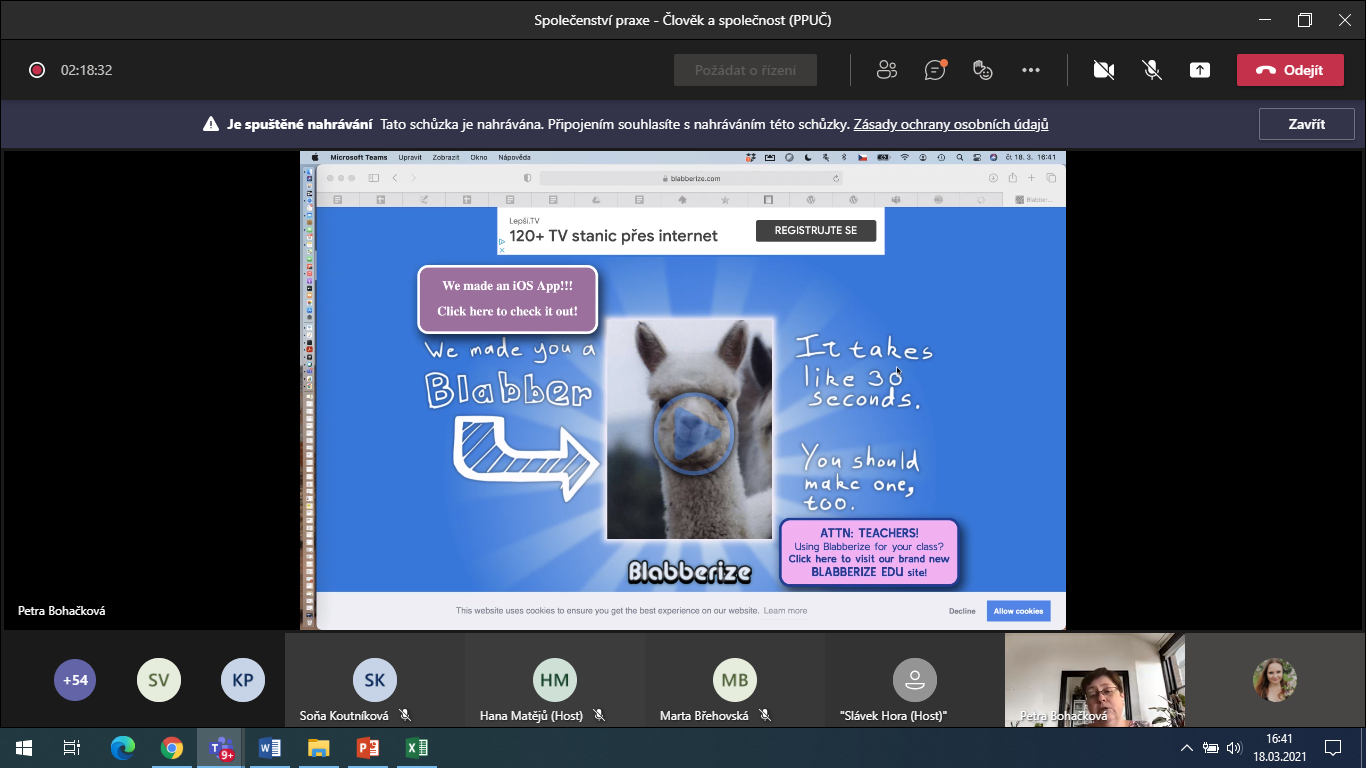Toggle the camera on
Viewport: 1366px width, 768px height.
[1103, 70]
